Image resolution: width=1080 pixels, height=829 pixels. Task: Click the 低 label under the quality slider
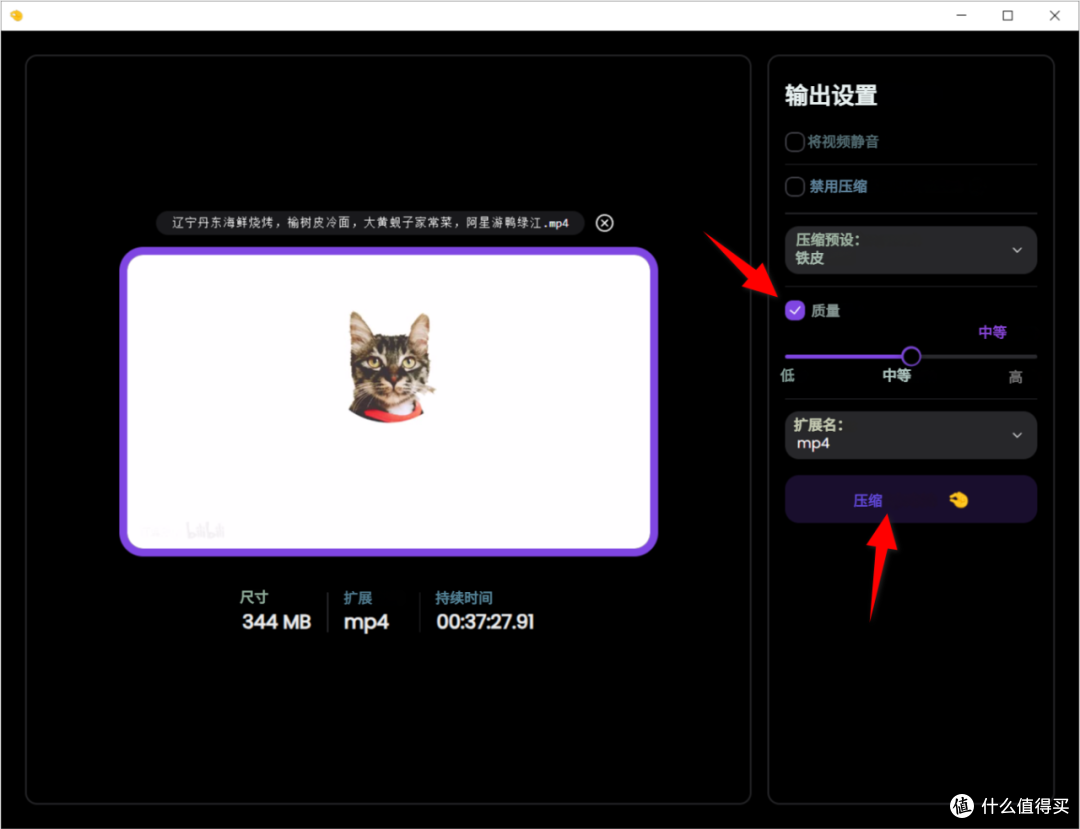[x=787, y=375]
